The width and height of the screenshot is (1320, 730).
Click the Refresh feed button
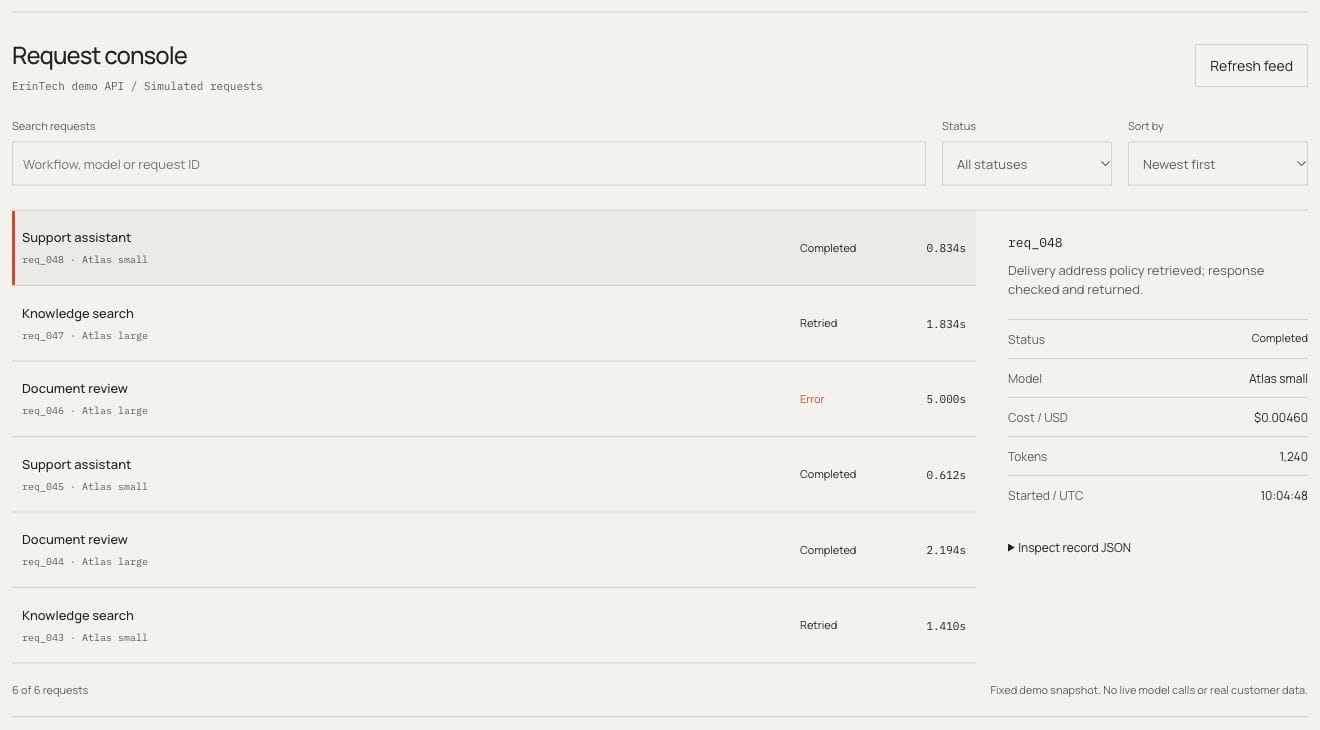click(1251, 66)
